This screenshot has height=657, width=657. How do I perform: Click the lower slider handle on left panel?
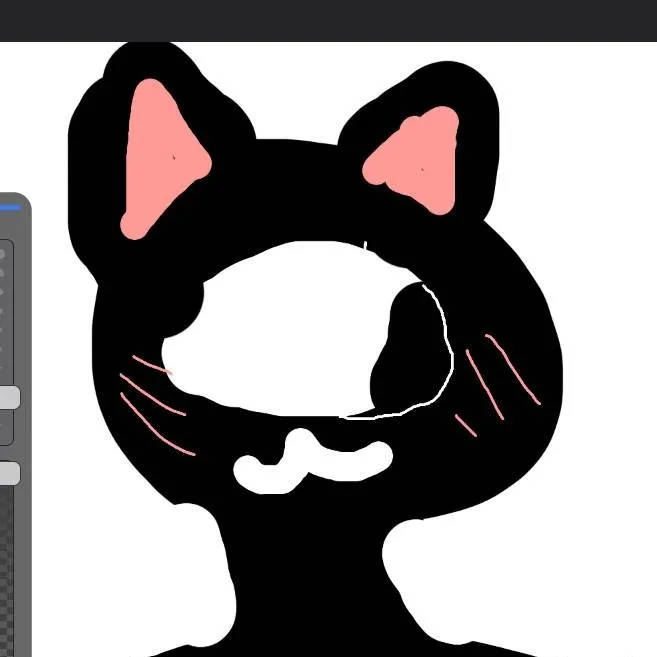8,474
